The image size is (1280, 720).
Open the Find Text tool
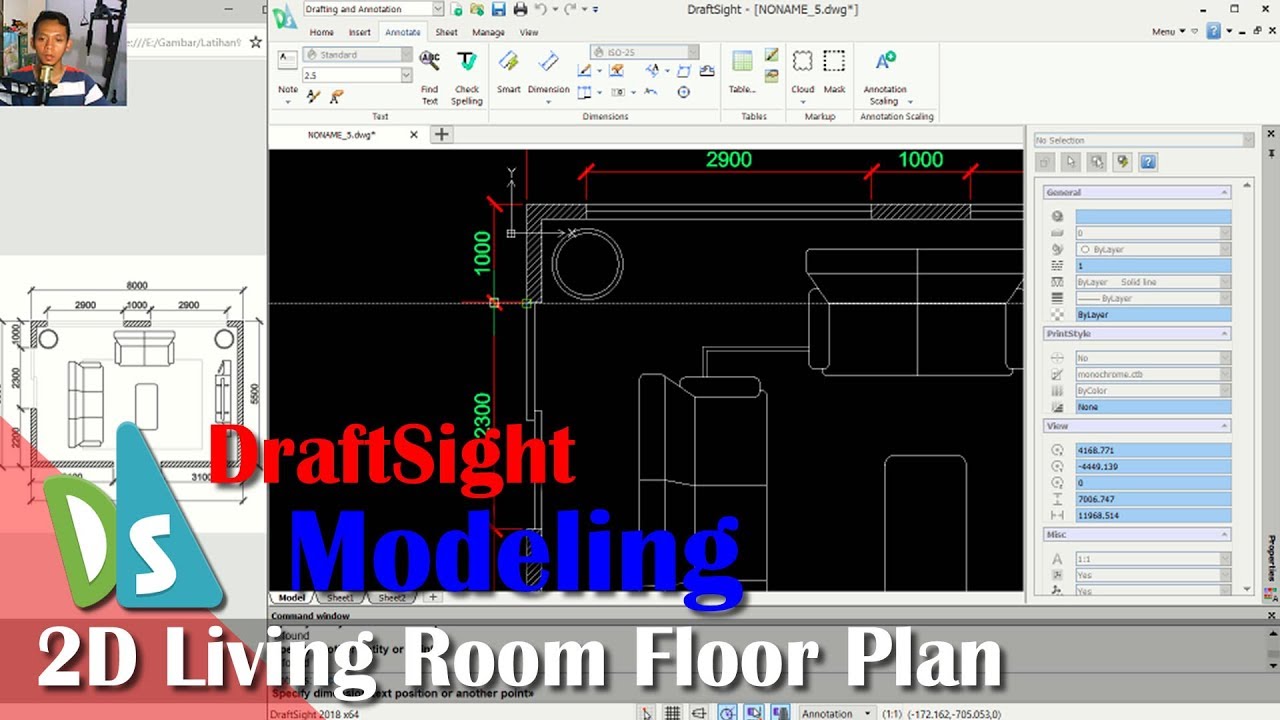coord(430,78)
